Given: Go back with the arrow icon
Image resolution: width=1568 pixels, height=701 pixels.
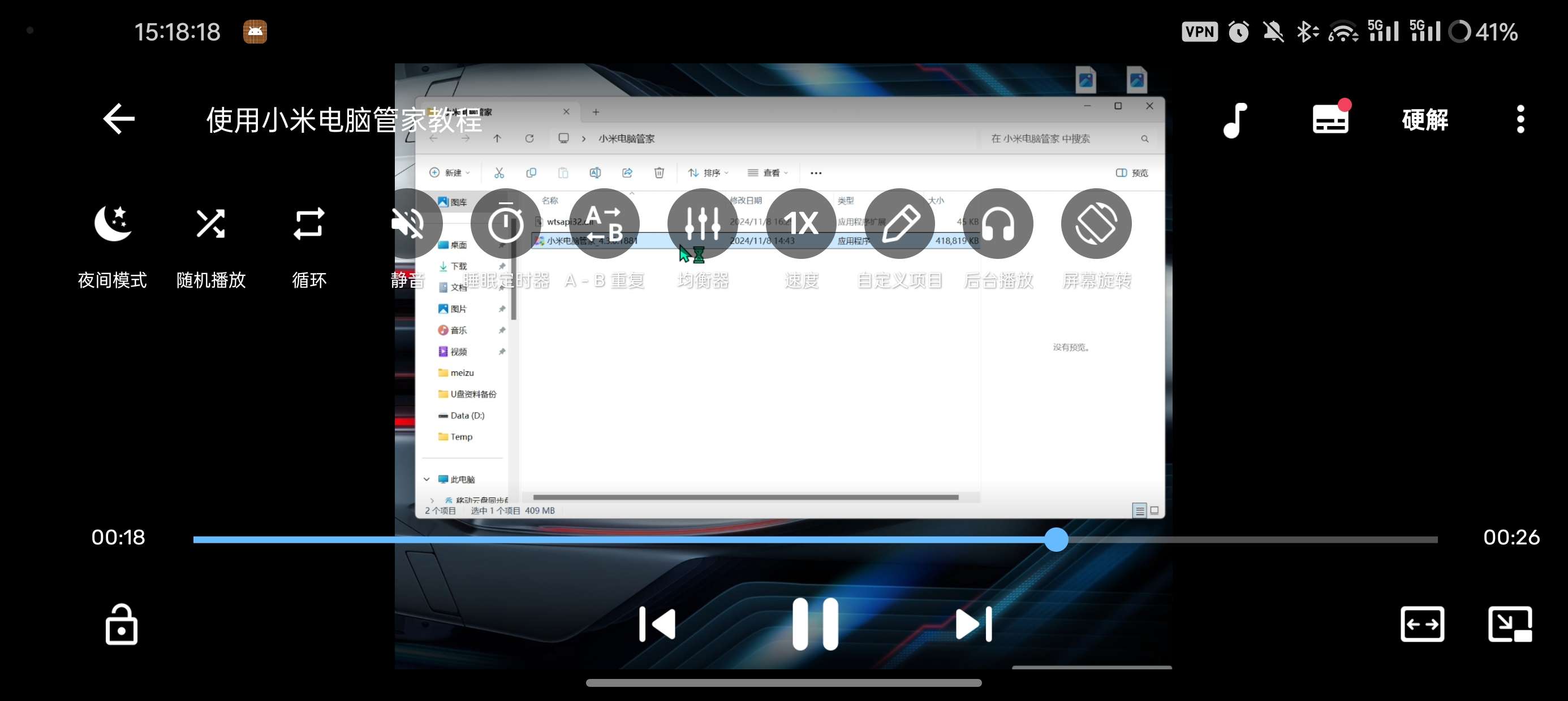Looking at the screenshot, I should tap(119, 119).
